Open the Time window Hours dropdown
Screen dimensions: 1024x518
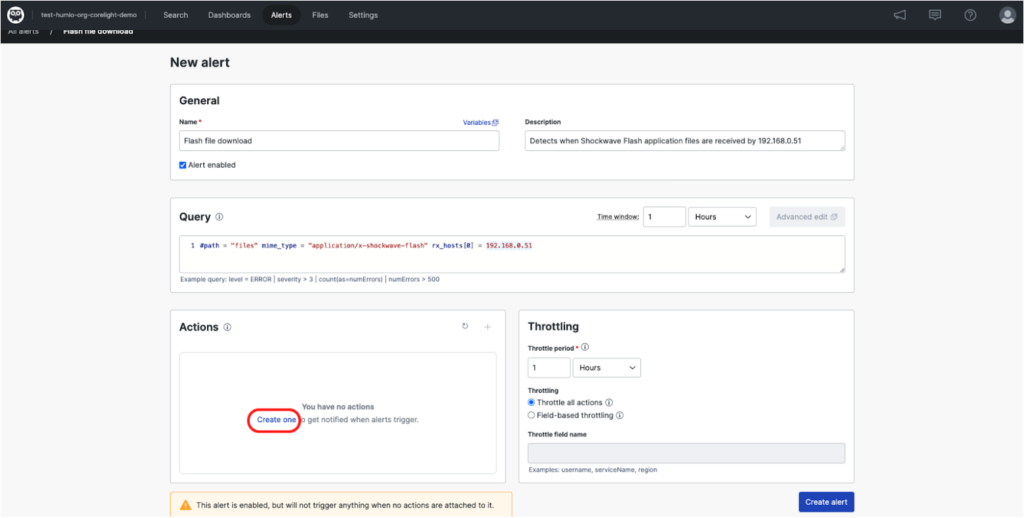coord(722,217)
